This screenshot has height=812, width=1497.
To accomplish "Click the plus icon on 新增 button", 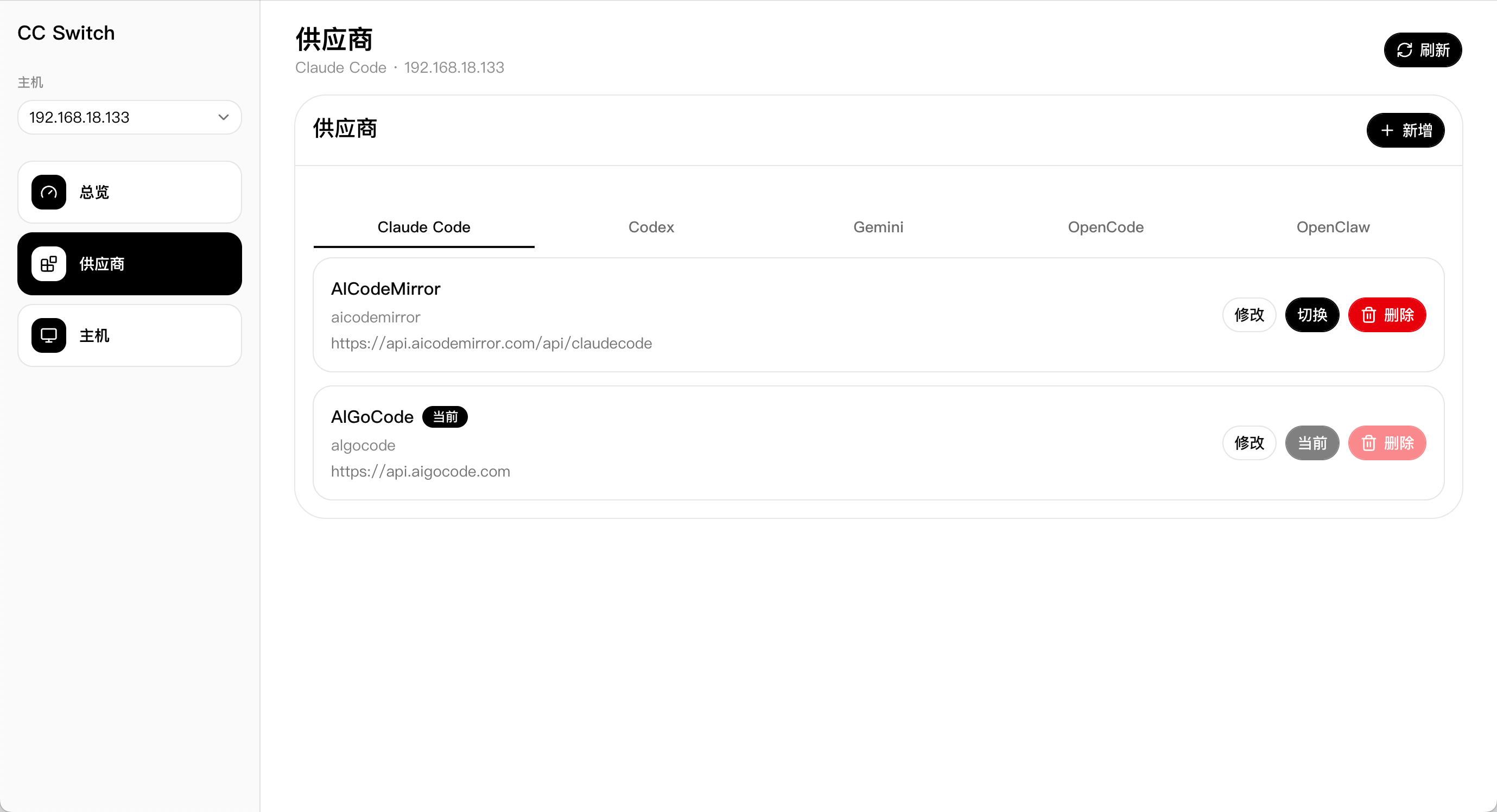I will [1387, 130].
